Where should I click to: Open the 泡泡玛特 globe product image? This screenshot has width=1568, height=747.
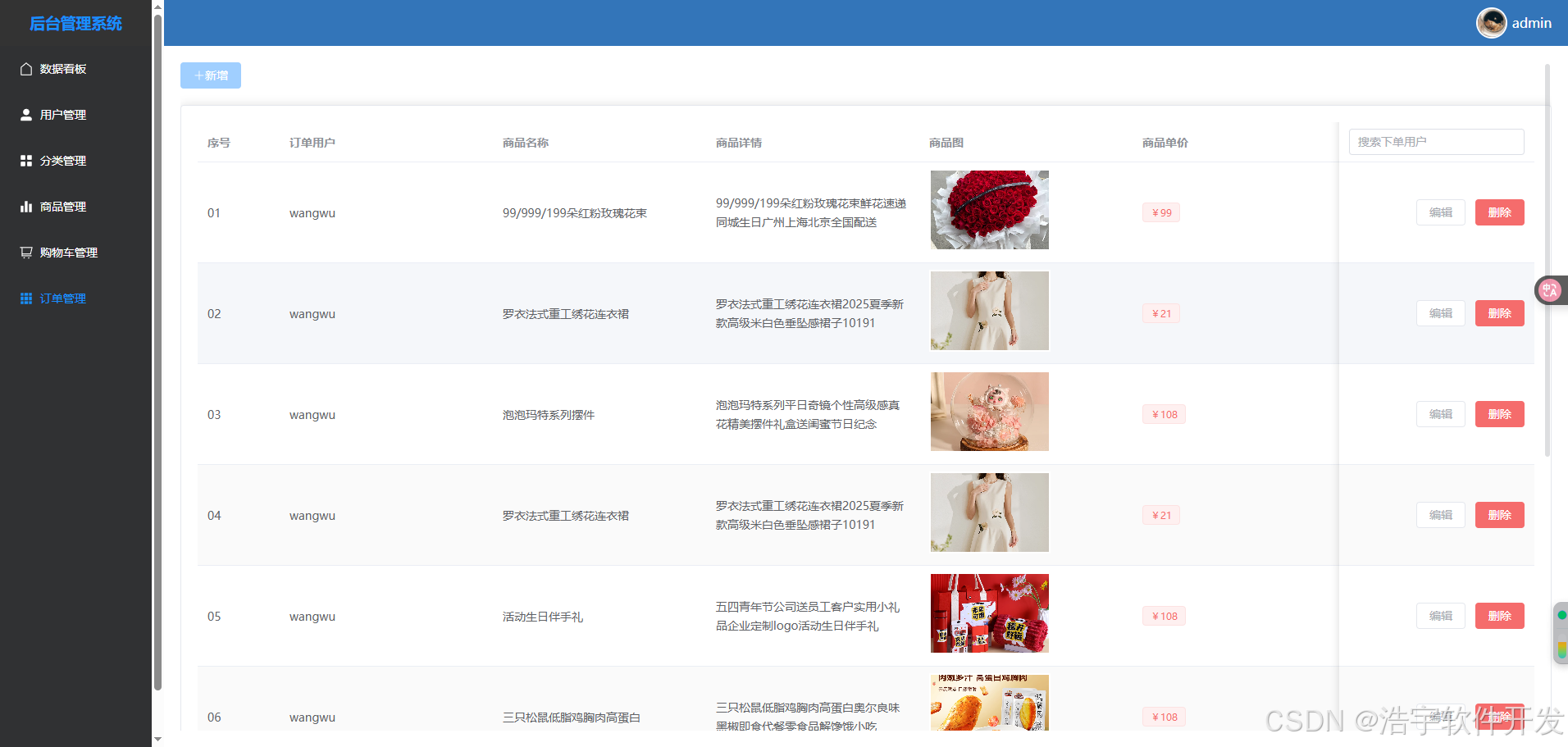[x=990, y=412]
